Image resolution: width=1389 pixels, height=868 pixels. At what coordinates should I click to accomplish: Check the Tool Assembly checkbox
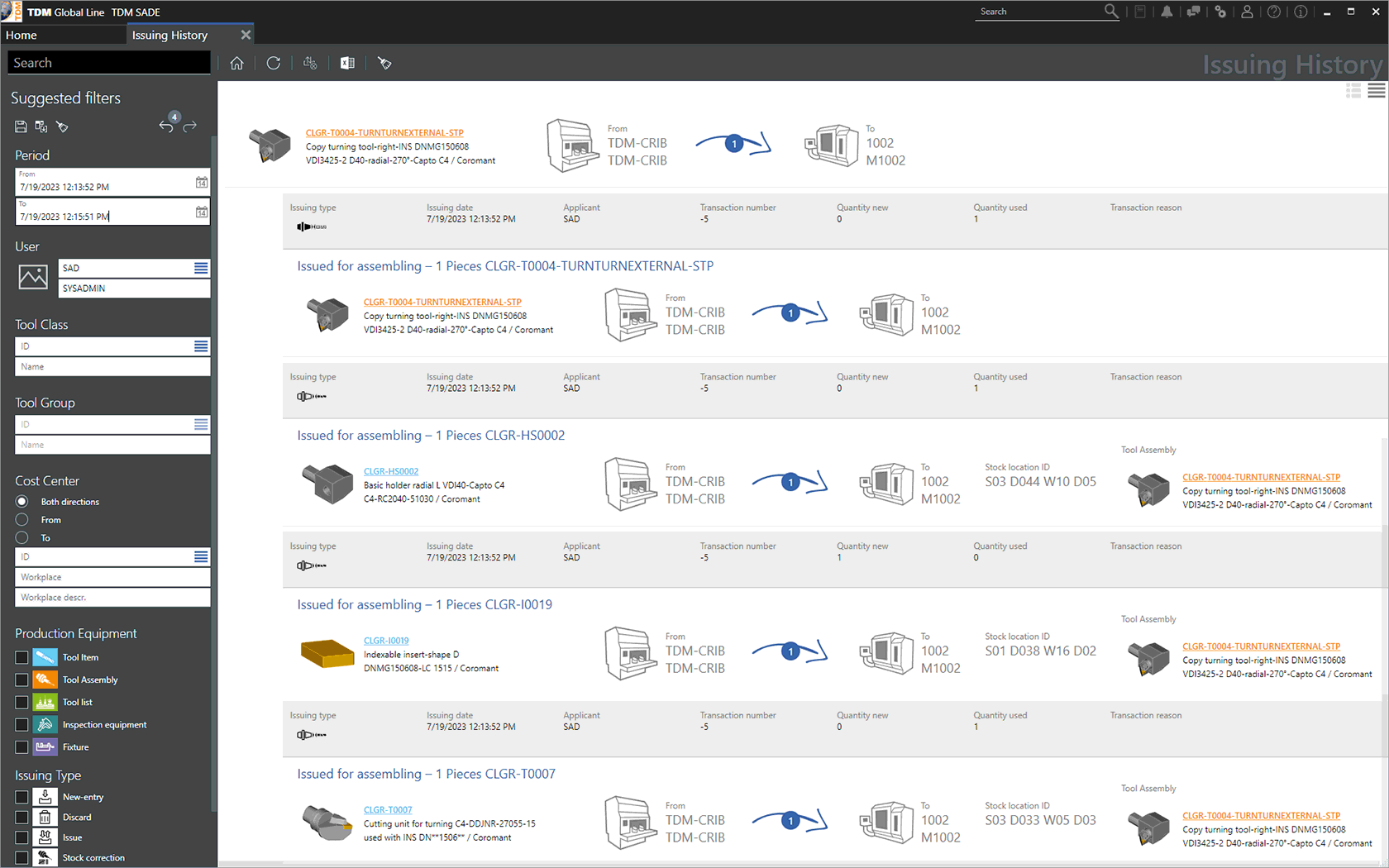coord(21,680)
